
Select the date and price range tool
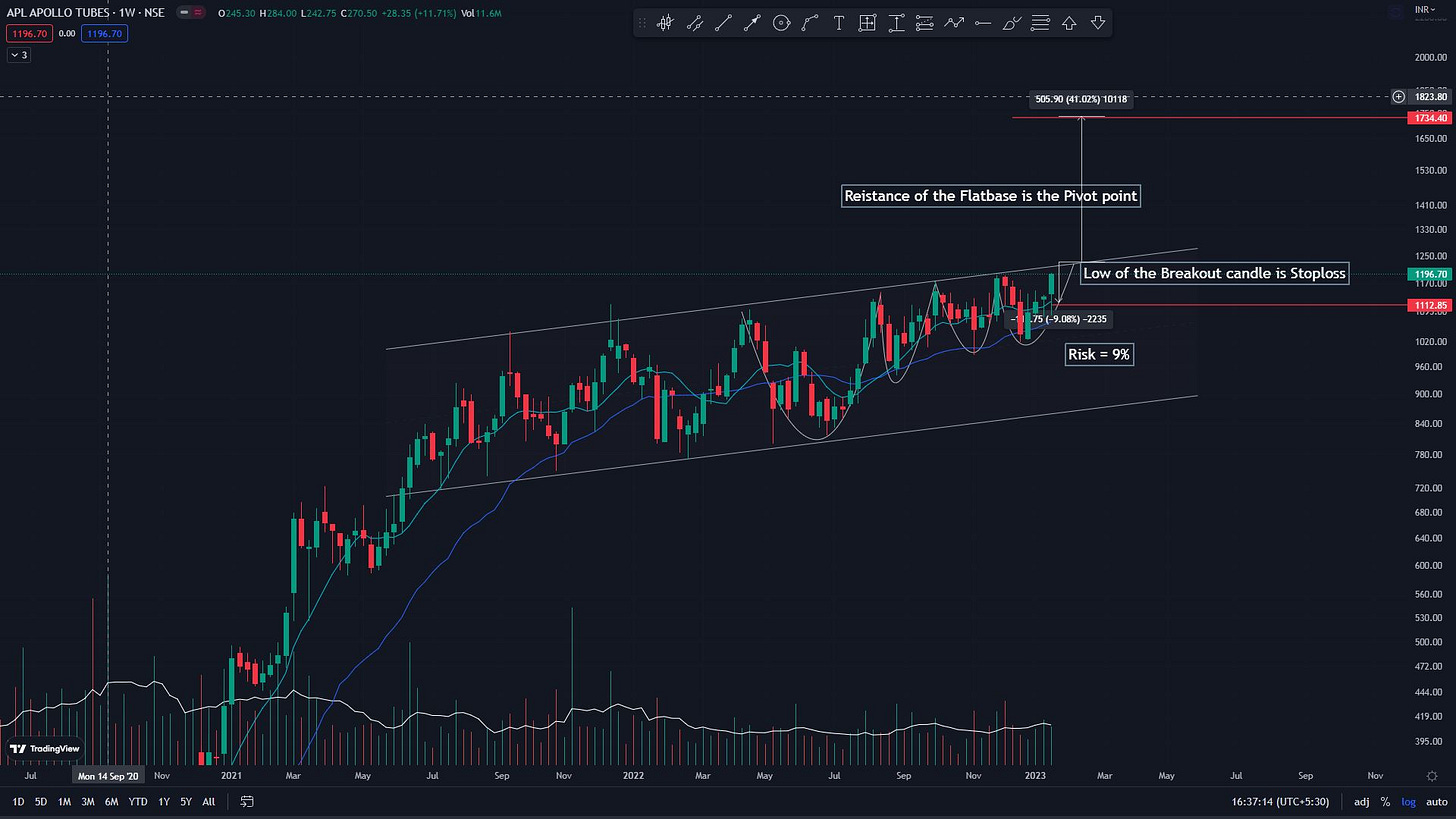pos(867,23)
